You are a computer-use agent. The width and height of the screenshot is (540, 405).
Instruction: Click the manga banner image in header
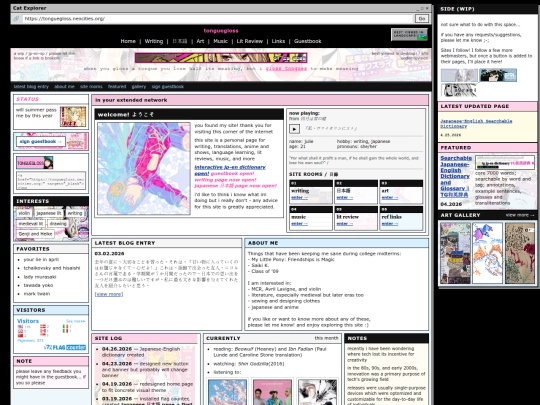pyautogui.click(x=221, y=58)
